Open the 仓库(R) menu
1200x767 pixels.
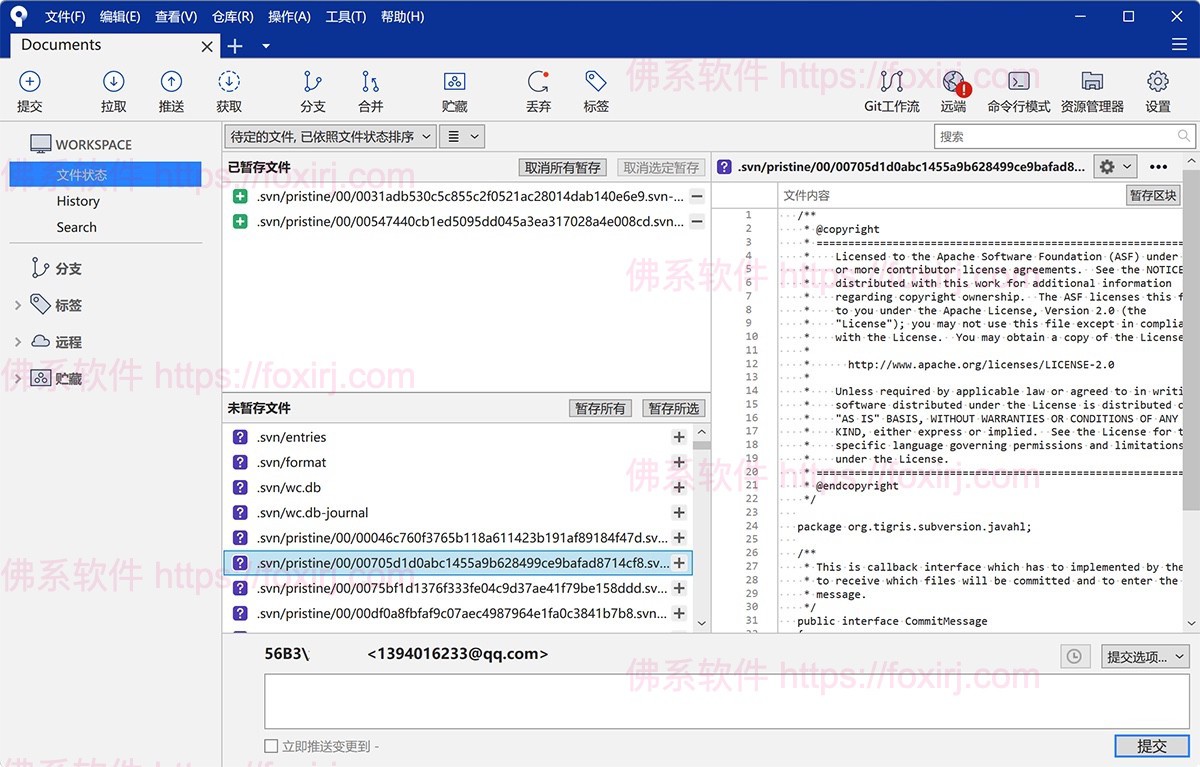point(231,16)
